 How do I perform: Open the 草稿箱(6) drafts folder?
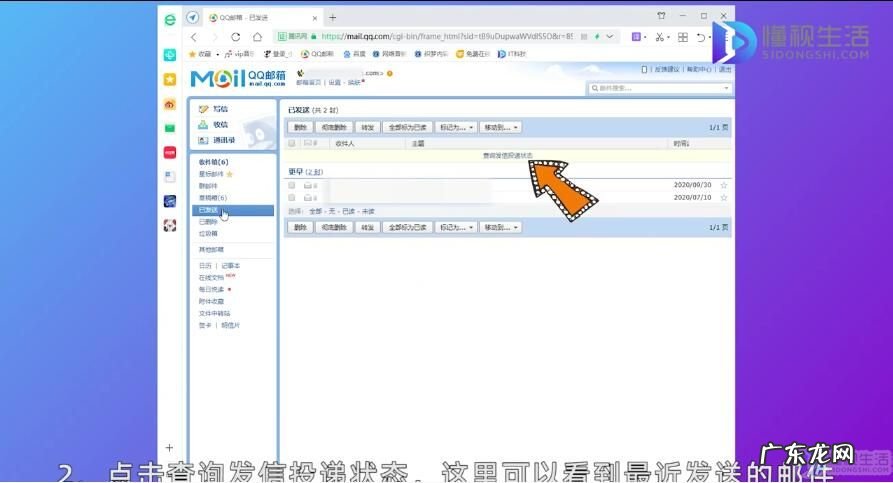point(212,198)
